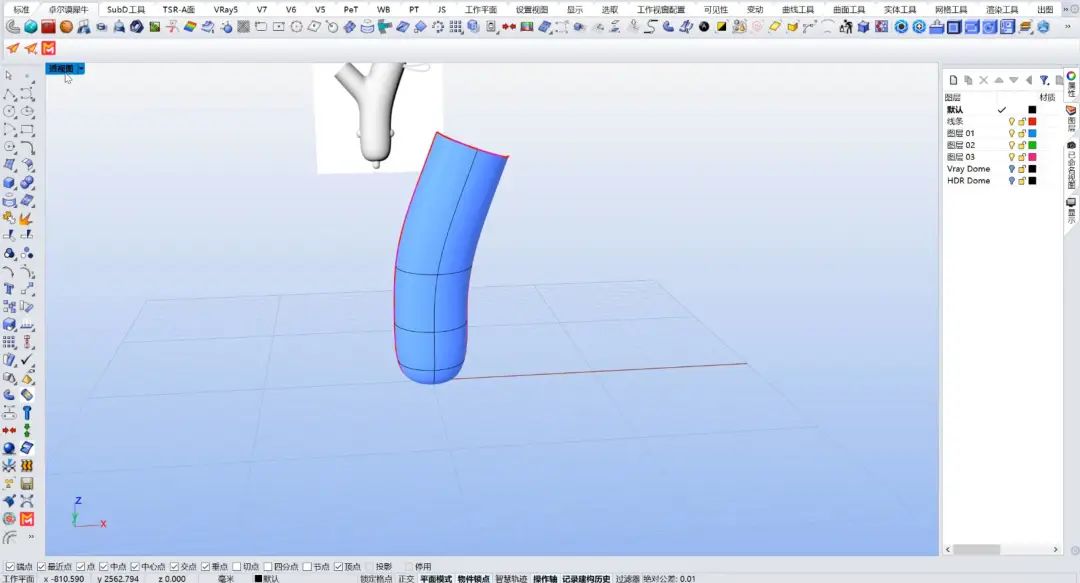Click the red box icon in top toolbar
Image resolution: width=1080 pixels, height=583 pixels.
[48, 27]
